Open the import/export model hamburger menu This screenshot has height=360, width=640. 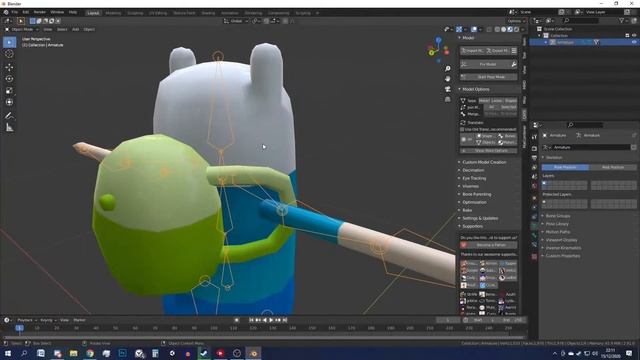point(514,51)
